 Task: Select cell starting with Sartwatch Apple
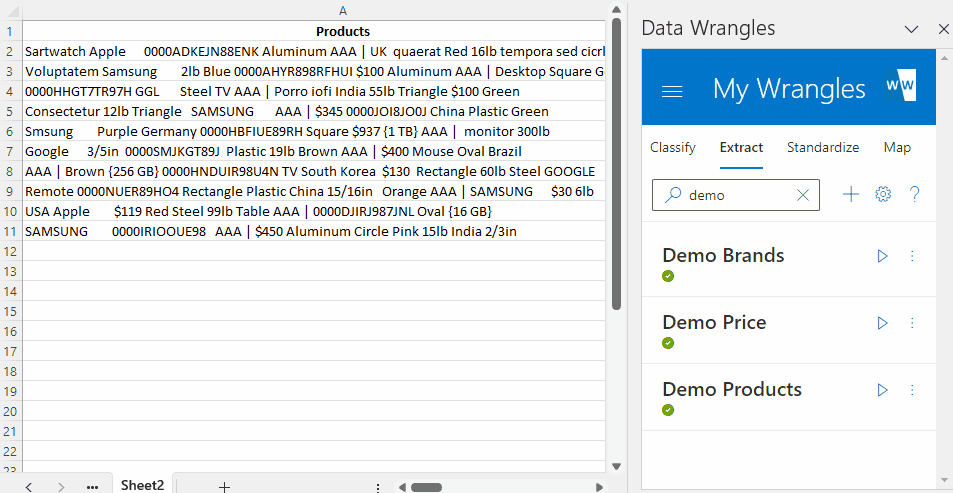point(314,51)
